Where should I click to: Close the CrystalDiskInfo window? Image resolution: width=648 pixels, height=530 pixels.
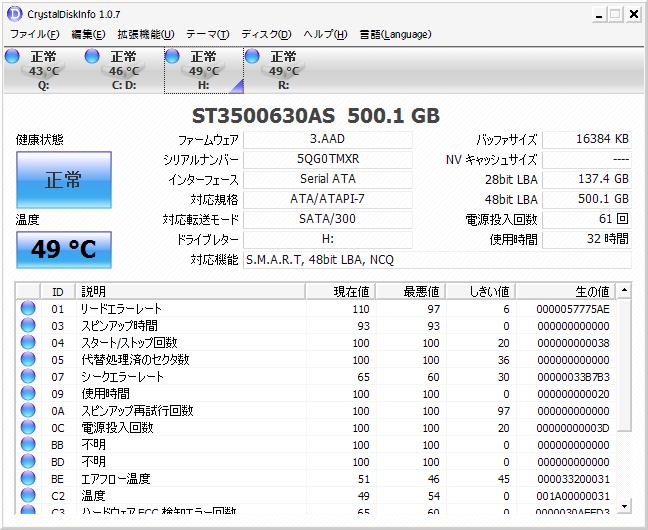pos(633,15)
